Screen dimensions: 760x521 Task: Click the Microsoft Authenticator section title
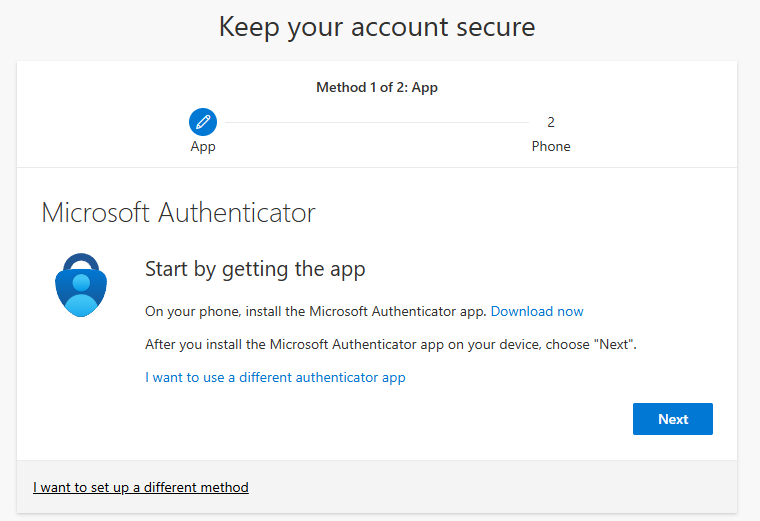click(x=178, y=212)
